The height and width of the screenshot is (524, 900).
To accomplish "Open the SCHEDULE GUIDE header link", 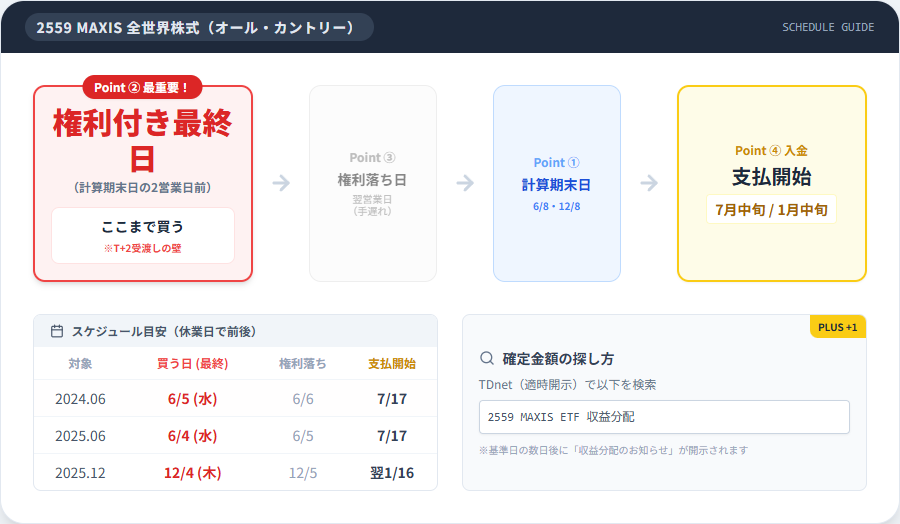I will 827,27.
